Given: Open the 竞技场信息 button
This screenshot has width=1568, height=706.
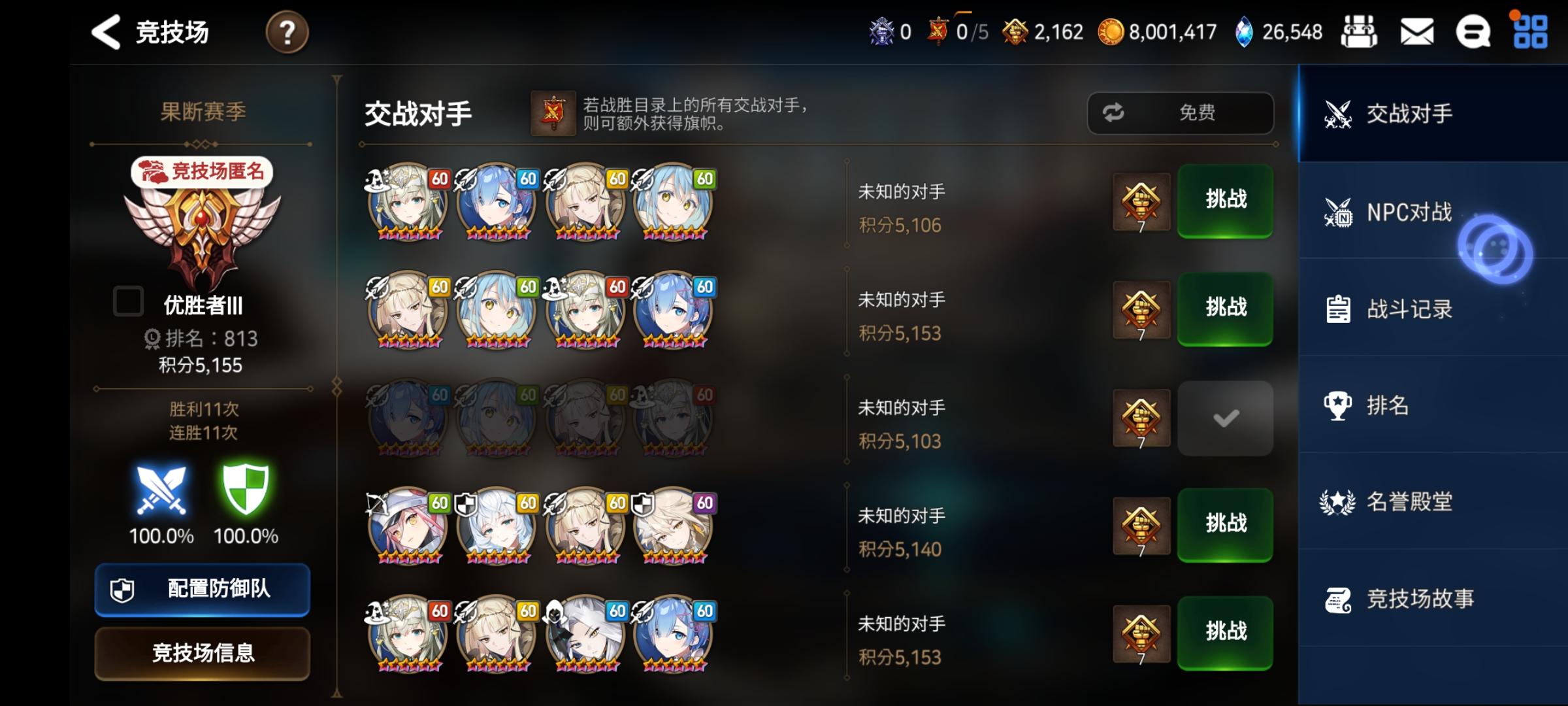Looking at the screenshot, I should tap(203, 653).
